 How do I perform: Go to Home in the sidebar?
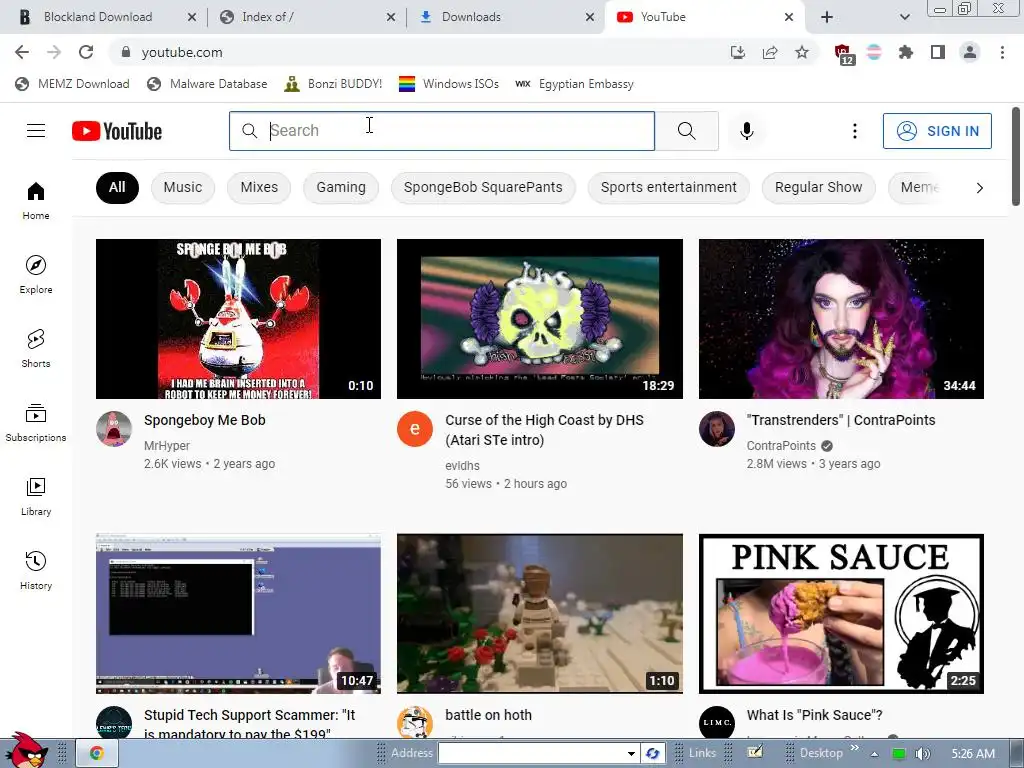tap(36, 200)
